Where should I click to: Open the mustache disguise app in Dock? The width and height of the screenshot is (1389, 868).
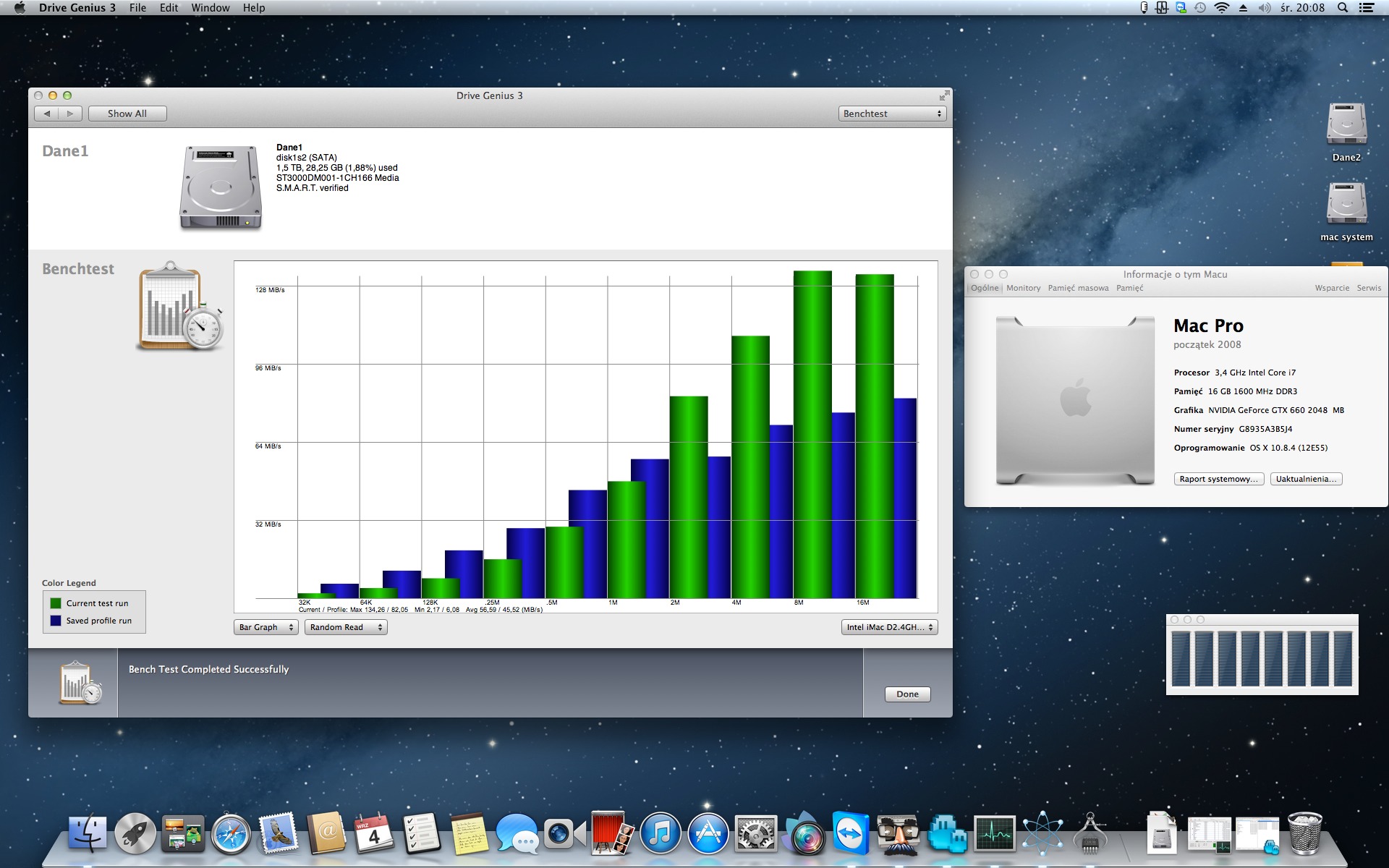(x=899, y=833)
